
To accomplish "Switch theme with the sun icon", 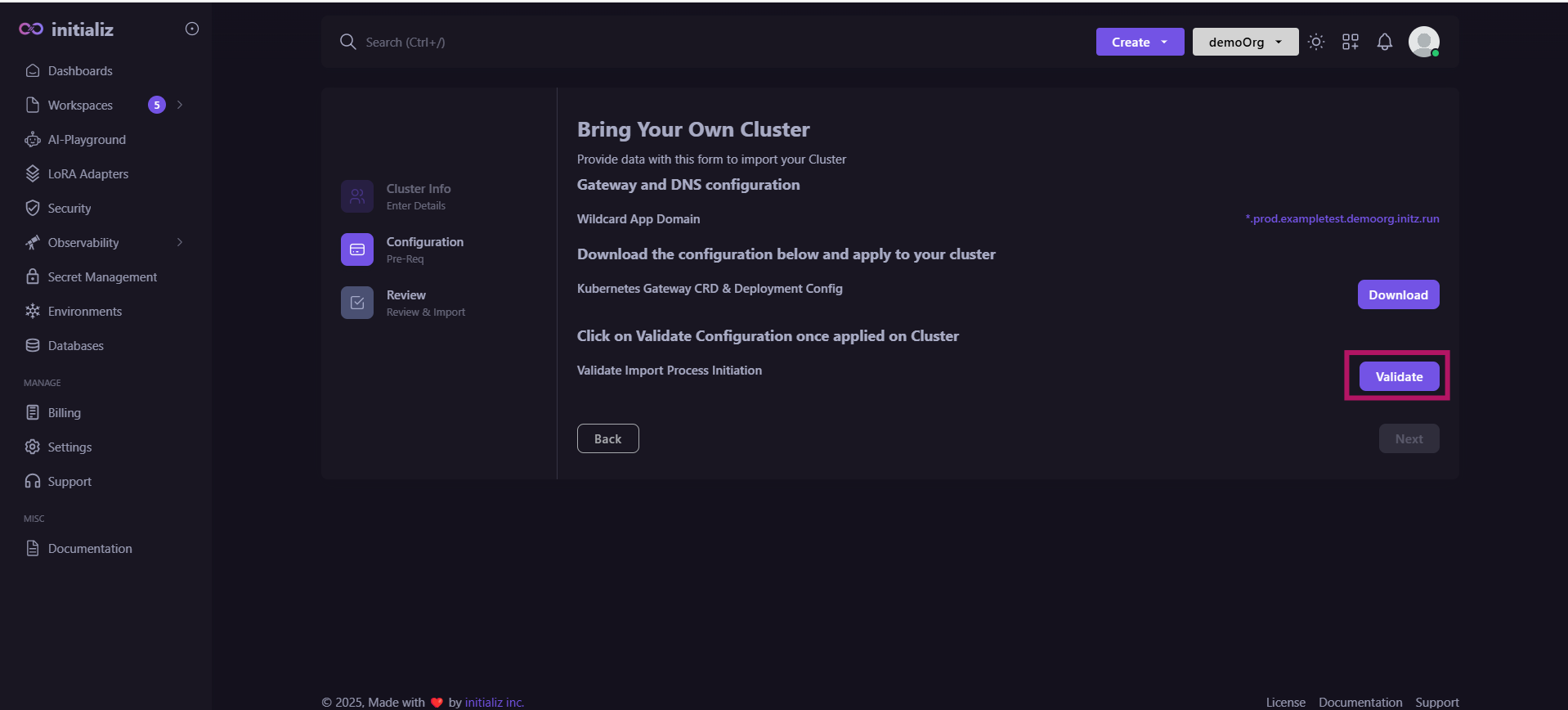I will click(x=1316, y=42).
